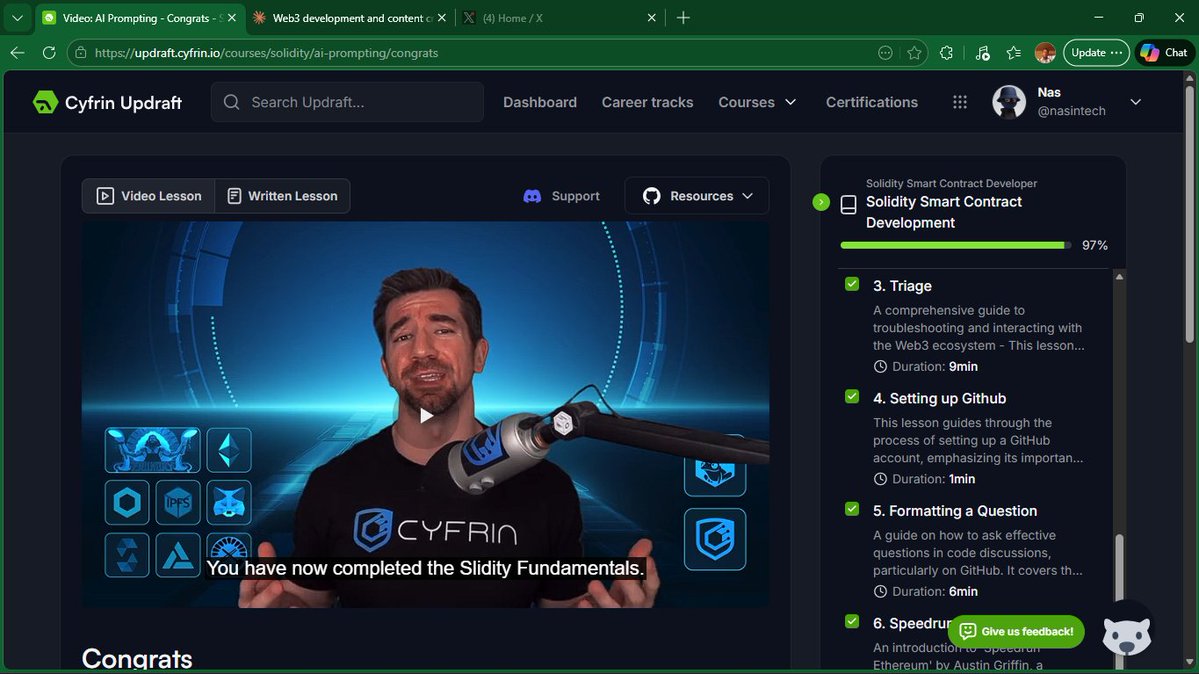Image resolution: width=1199 pixels, height=674 pixels.
Task: Click clock icon beside Duration 6min
Action: click(880, 591)
